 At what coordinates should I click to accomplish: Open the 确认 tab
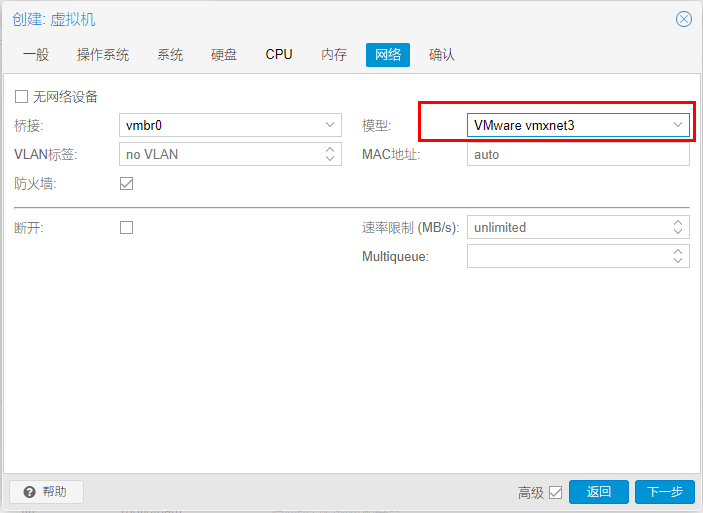[442, 55]
